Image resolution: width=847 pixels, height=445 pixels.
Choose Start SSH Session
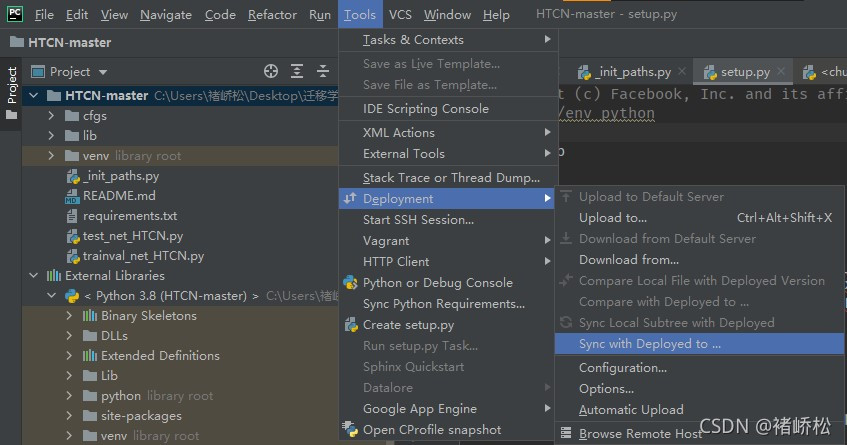pos(448,219)
